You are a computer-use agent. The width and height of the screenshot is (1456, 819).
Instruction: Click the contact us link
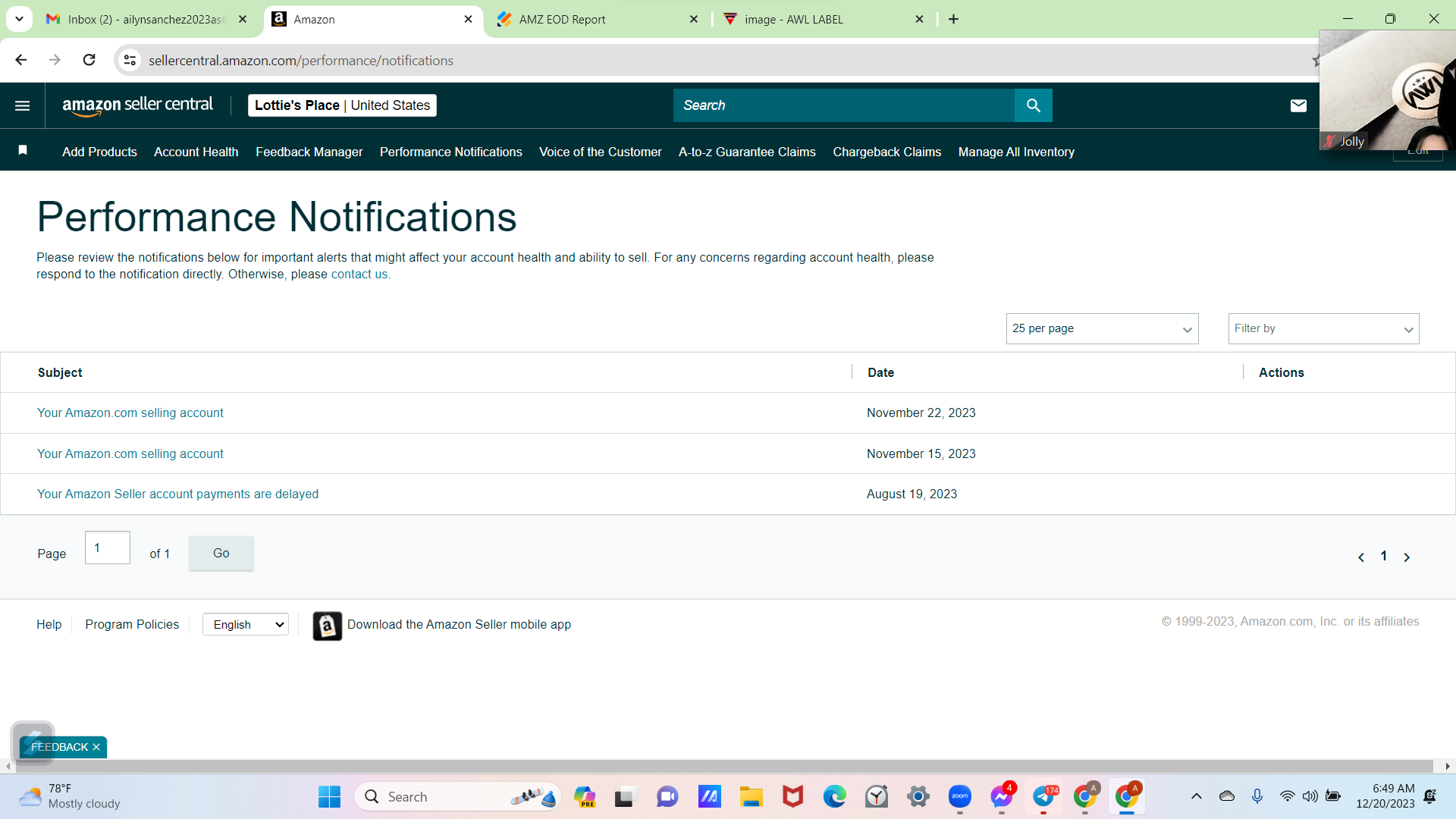pos(359,274)
